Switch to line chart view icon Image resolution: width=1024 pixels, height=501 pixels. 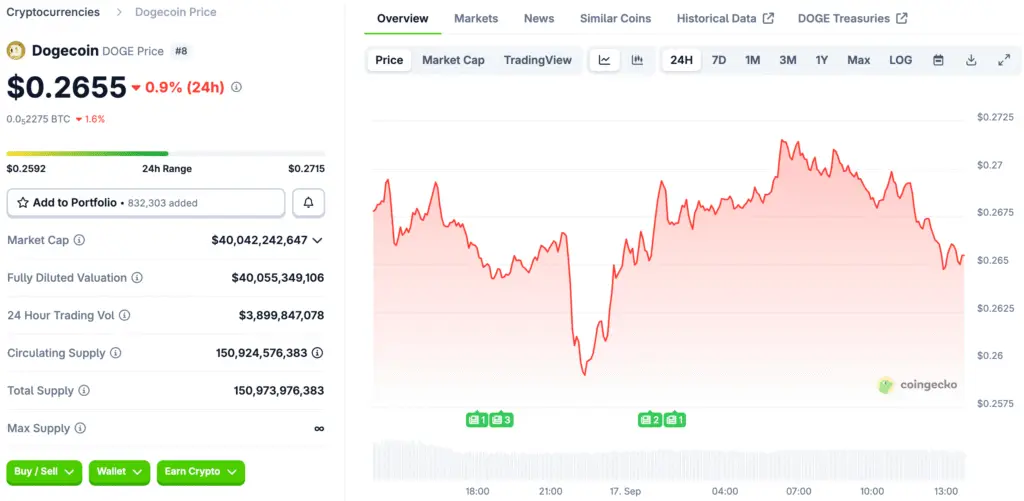[x=605, y=60]
